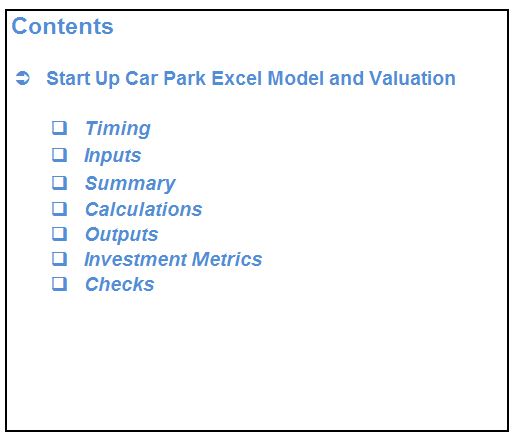Toggle the Investment Metrics checkbox

(x=60, y=259)
